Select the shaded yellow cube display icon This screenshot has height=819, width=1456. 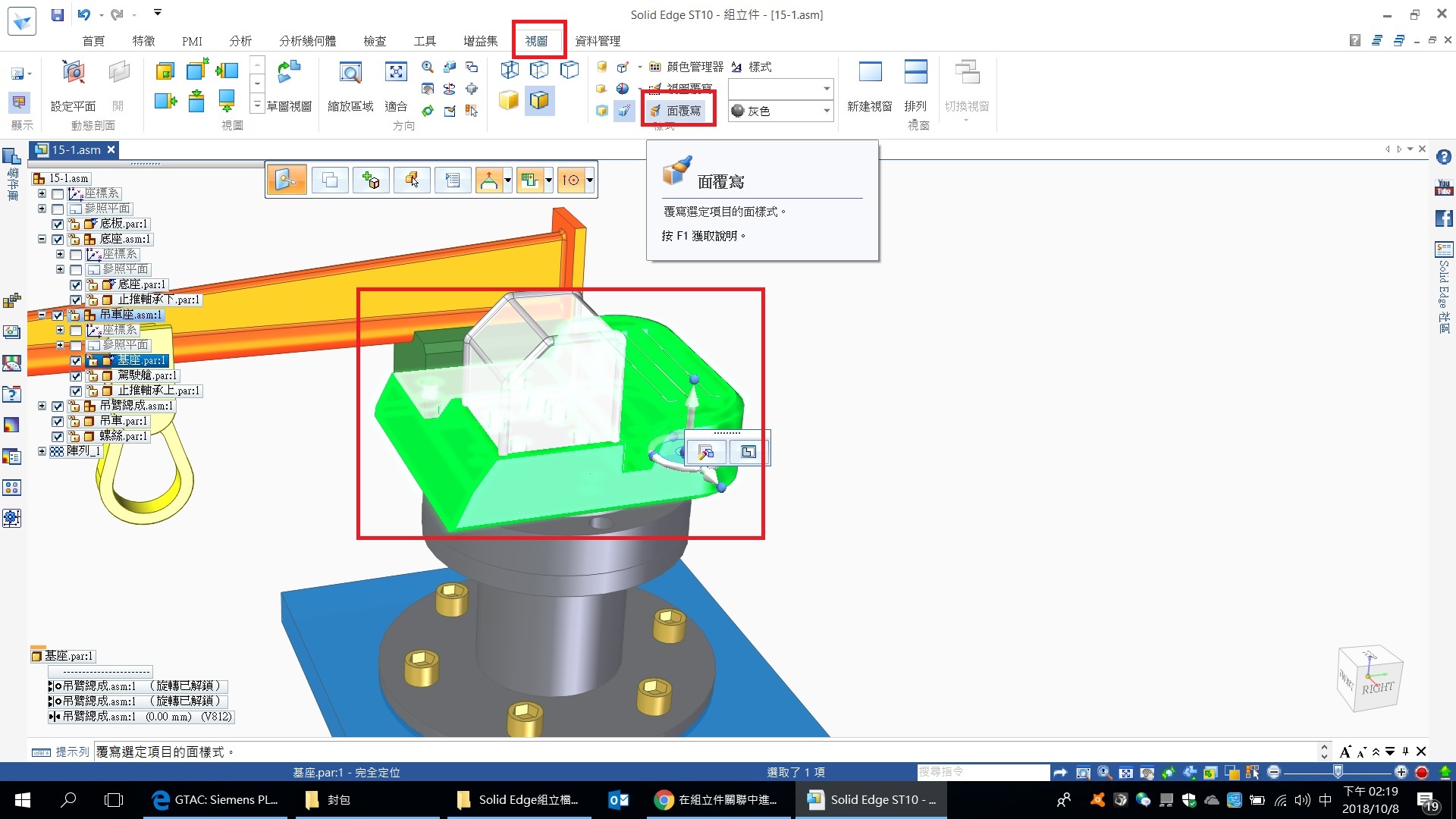click(x=509, y=100)
